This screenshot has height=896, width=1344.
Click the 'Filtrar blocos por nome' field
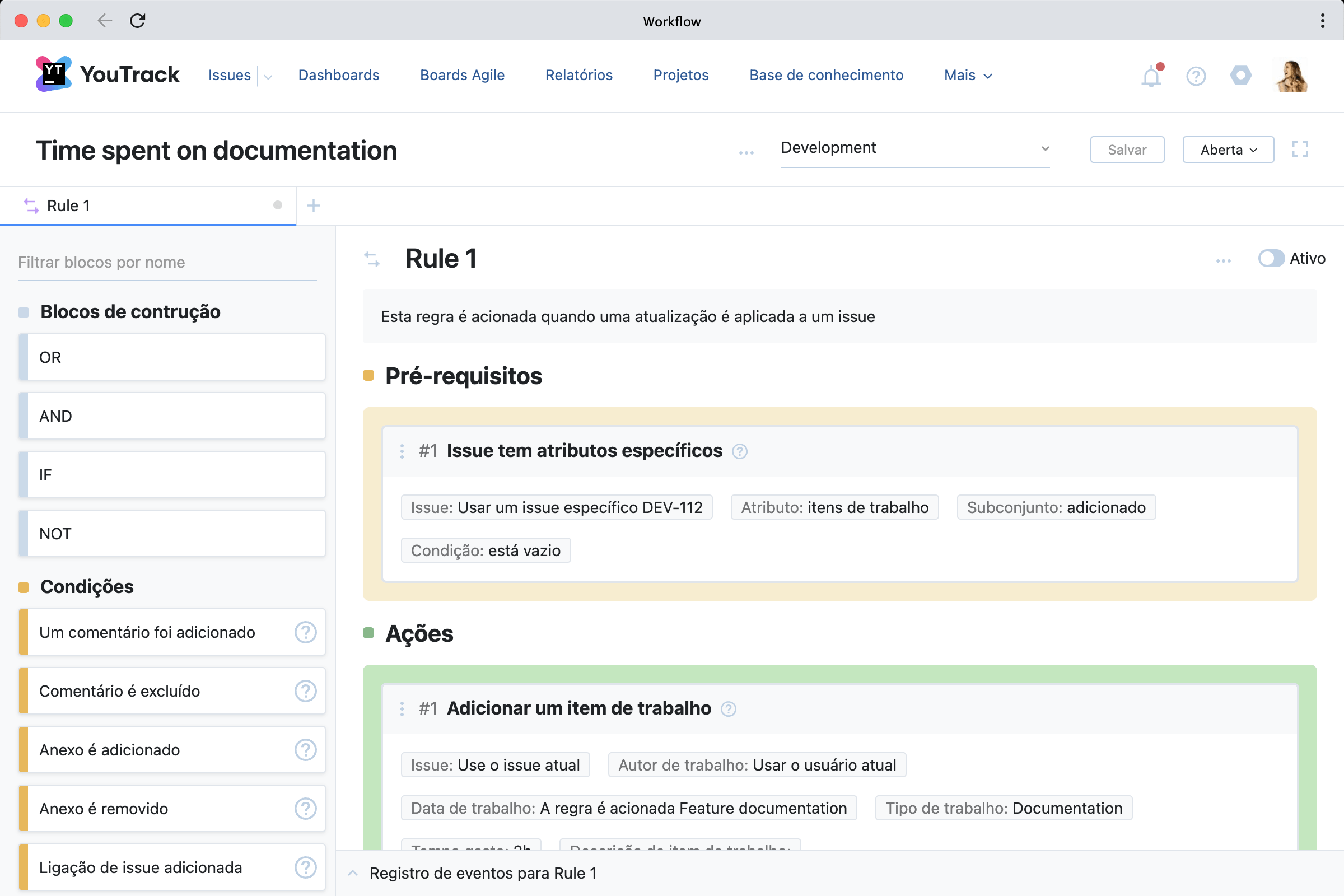click(x=167, y=262)
